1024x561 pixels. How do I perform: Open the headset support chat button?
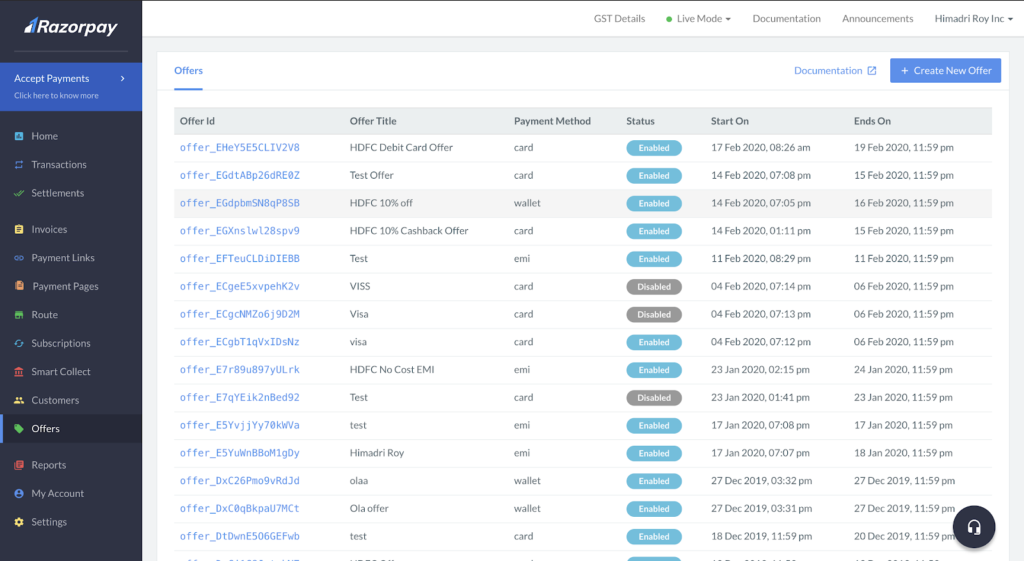click(x=974, y=527)
